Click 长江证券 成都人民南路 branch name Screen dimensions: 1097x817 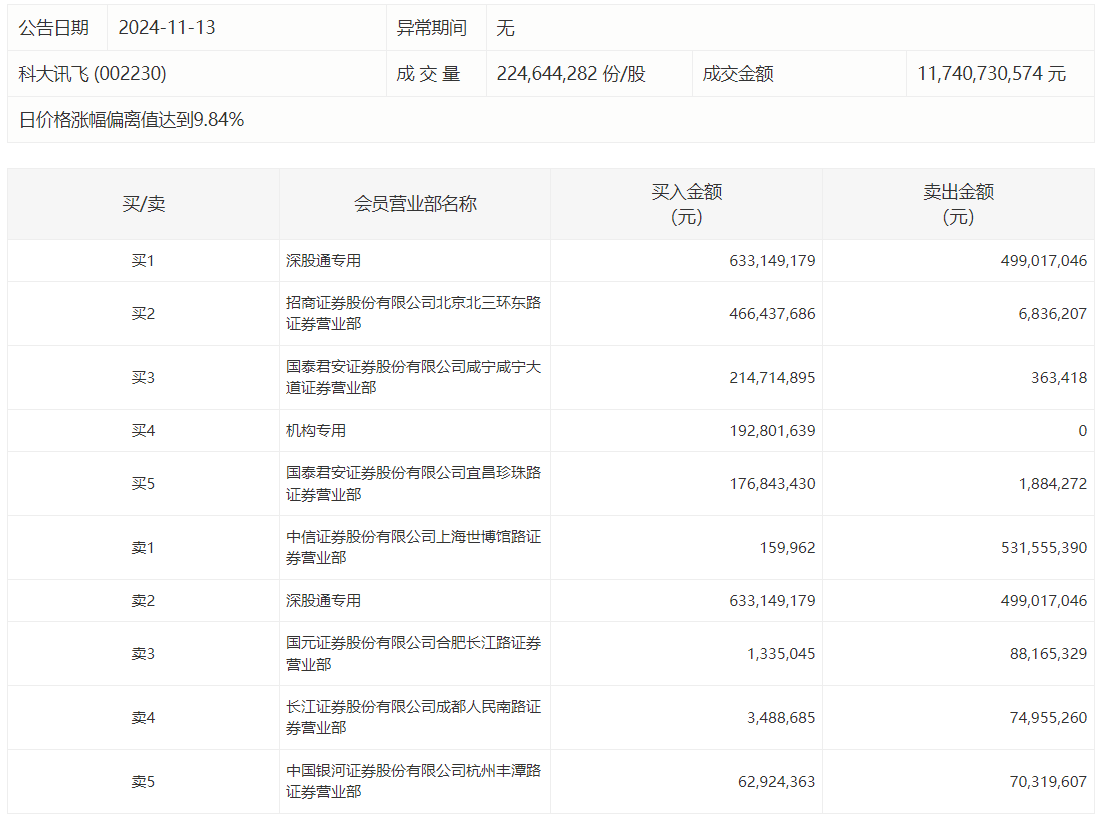click(x=413, y=718)
